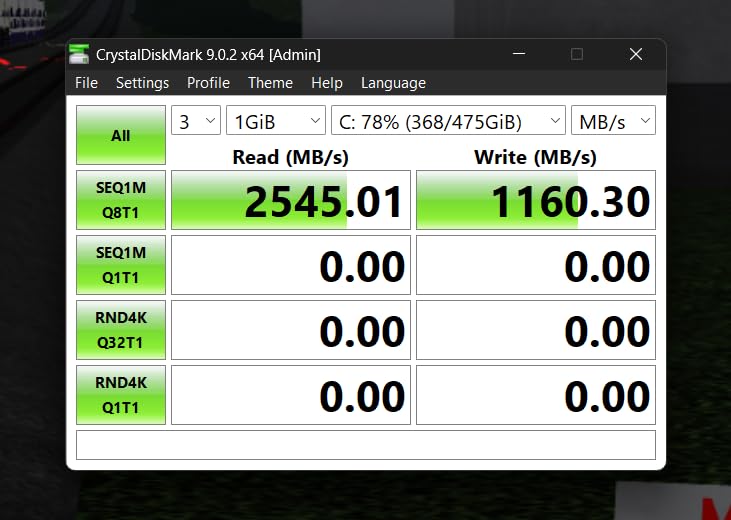Click the Write (MB/s) column header
Image resolution: width=731 pixels, height=520 pixels.
click(535, 157)
